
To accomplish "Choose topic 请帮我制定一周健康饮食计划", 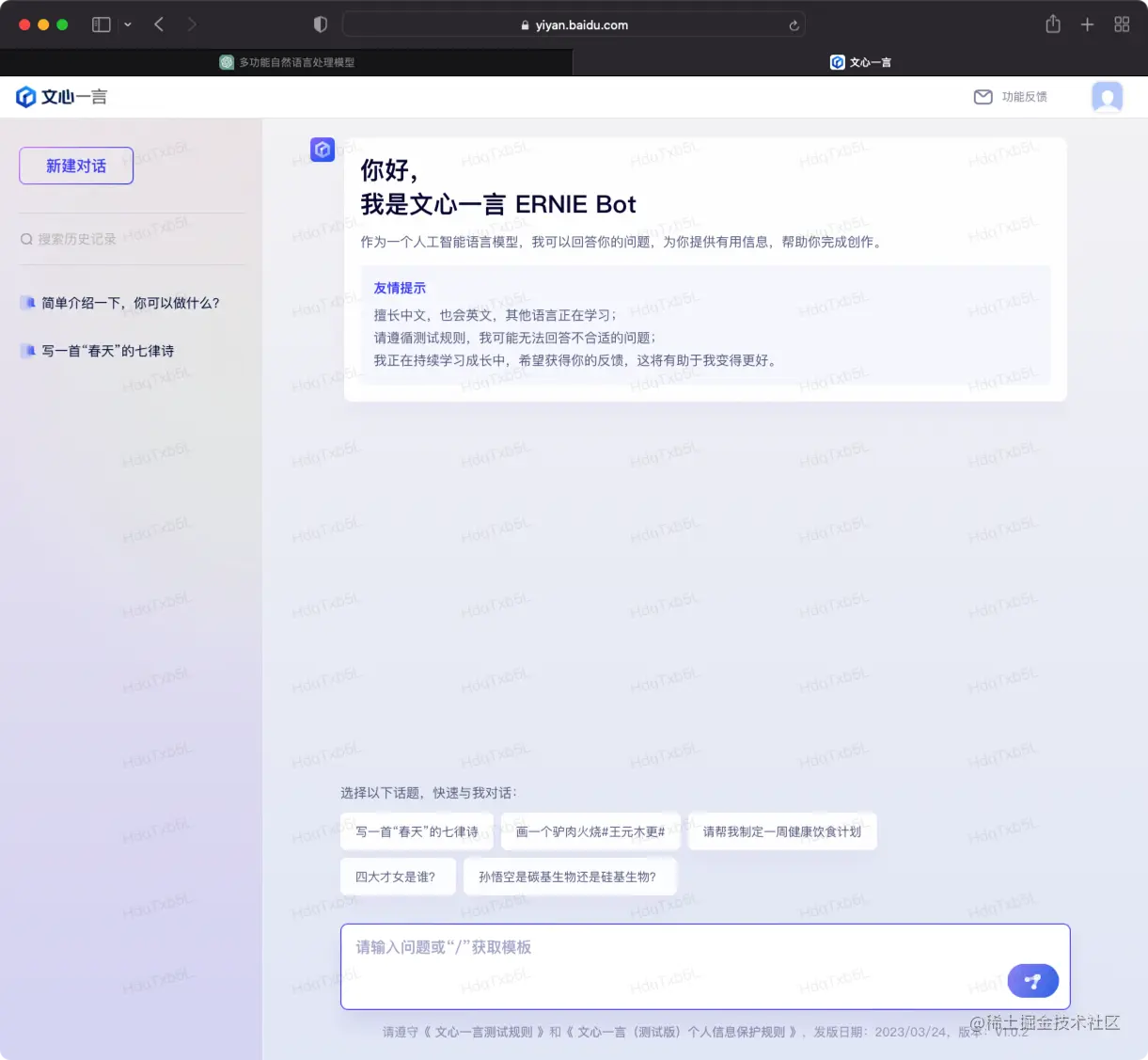I will [x=782, y=831].
